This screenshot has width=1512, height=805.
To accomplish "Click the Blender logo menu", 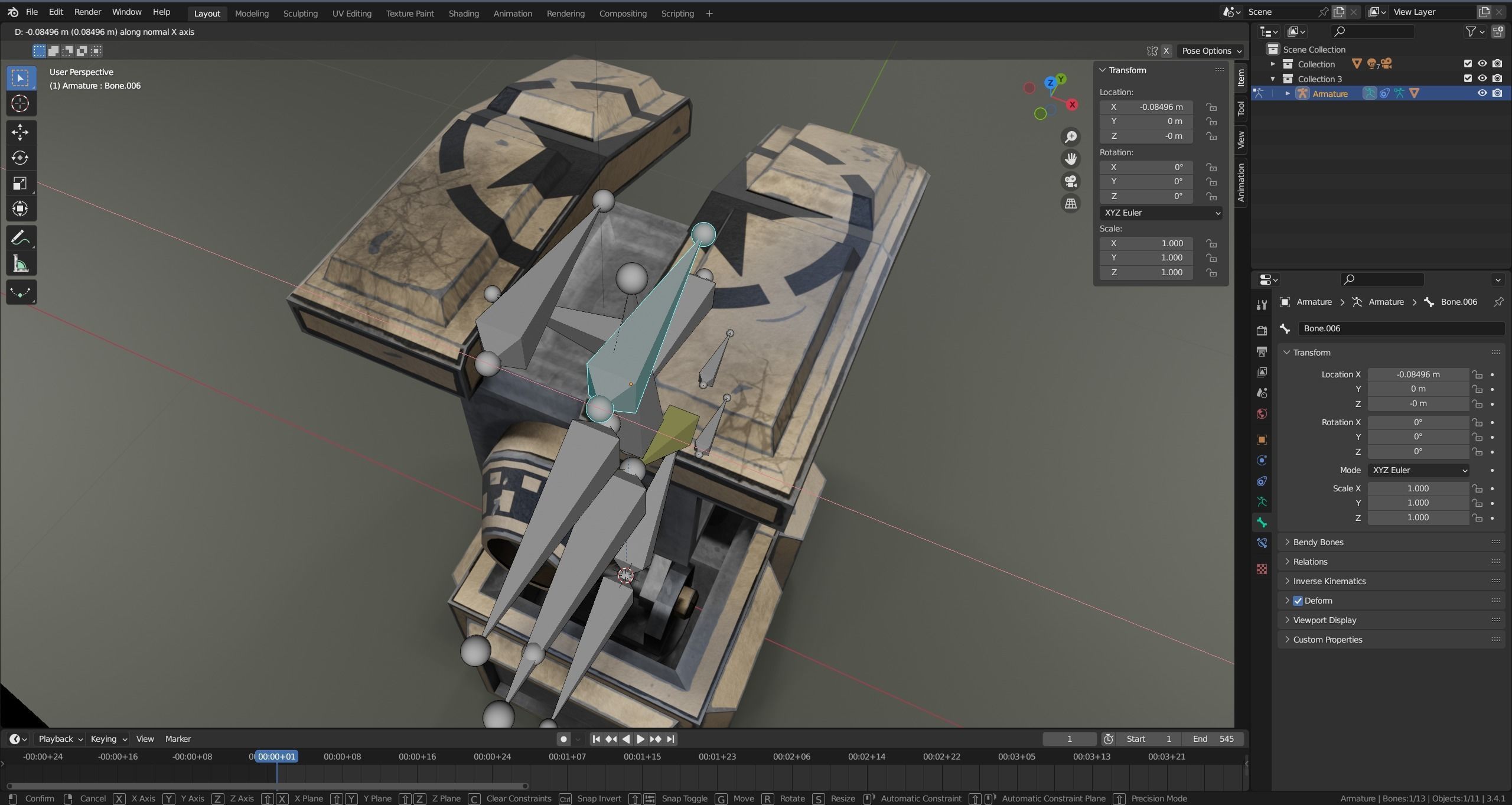I will pyautogui.click(x=13, y=12).
